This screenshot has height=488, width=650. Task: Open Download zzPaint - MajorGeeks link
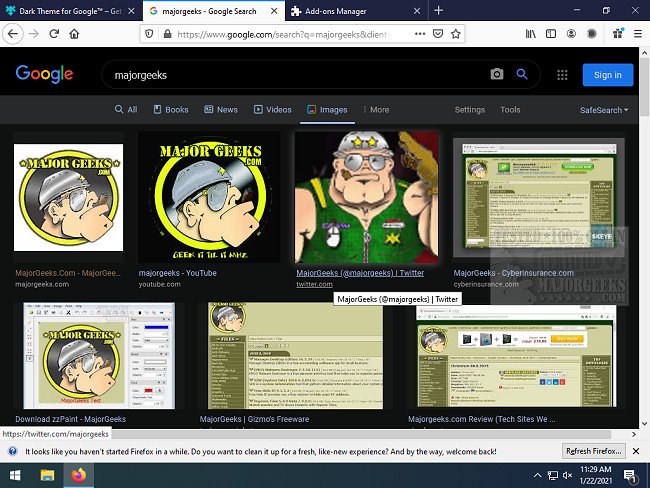(x=70, y=419)
